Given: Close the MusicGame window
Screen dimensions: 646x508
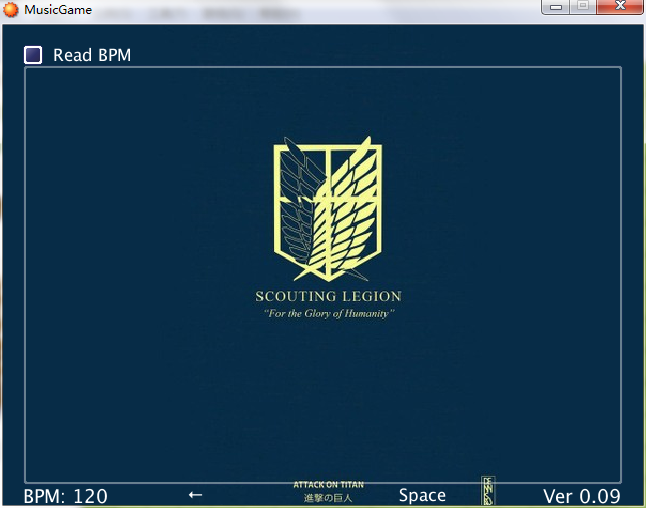Looking at the screenshot, I should tap(620, 6).
